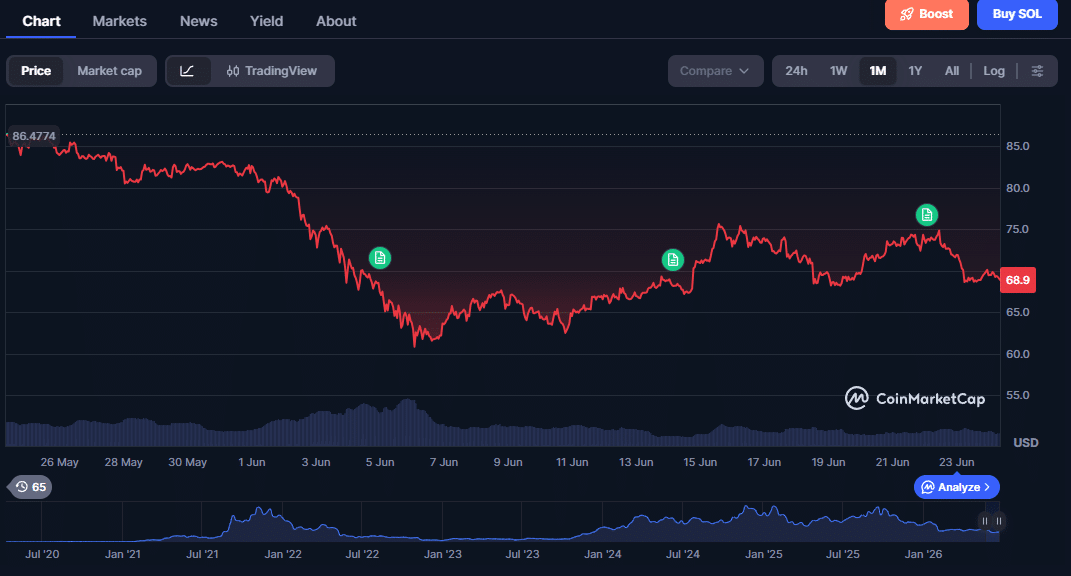Open the news marker near 14 Jun
The width and height of the screenshot is (1071, 576).
673,260
